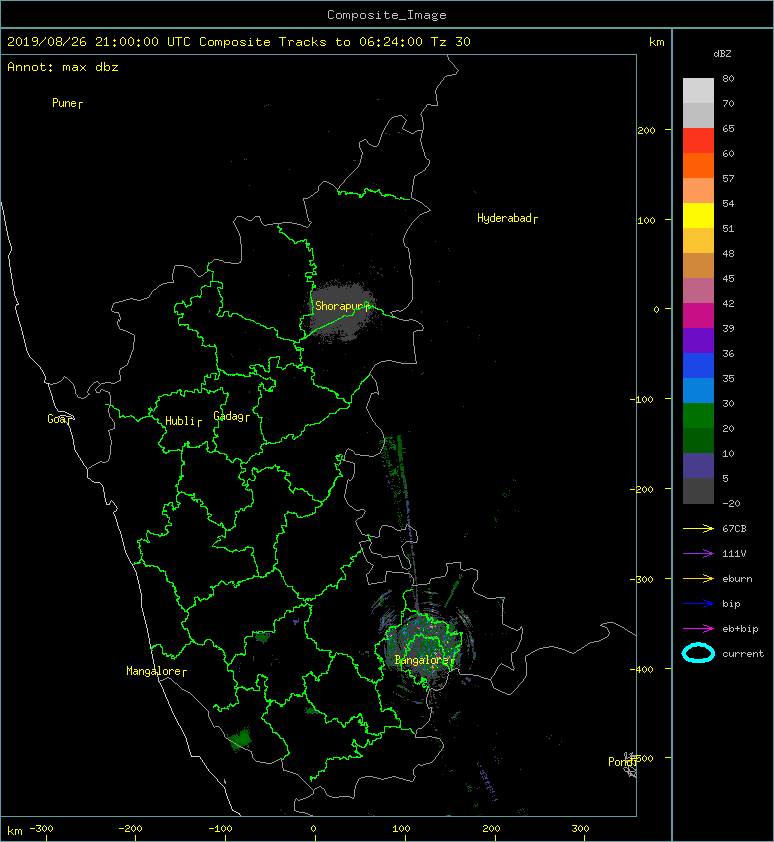Click the Hubli city label
This screenshot has width=774, height=842.
[183, 421]
